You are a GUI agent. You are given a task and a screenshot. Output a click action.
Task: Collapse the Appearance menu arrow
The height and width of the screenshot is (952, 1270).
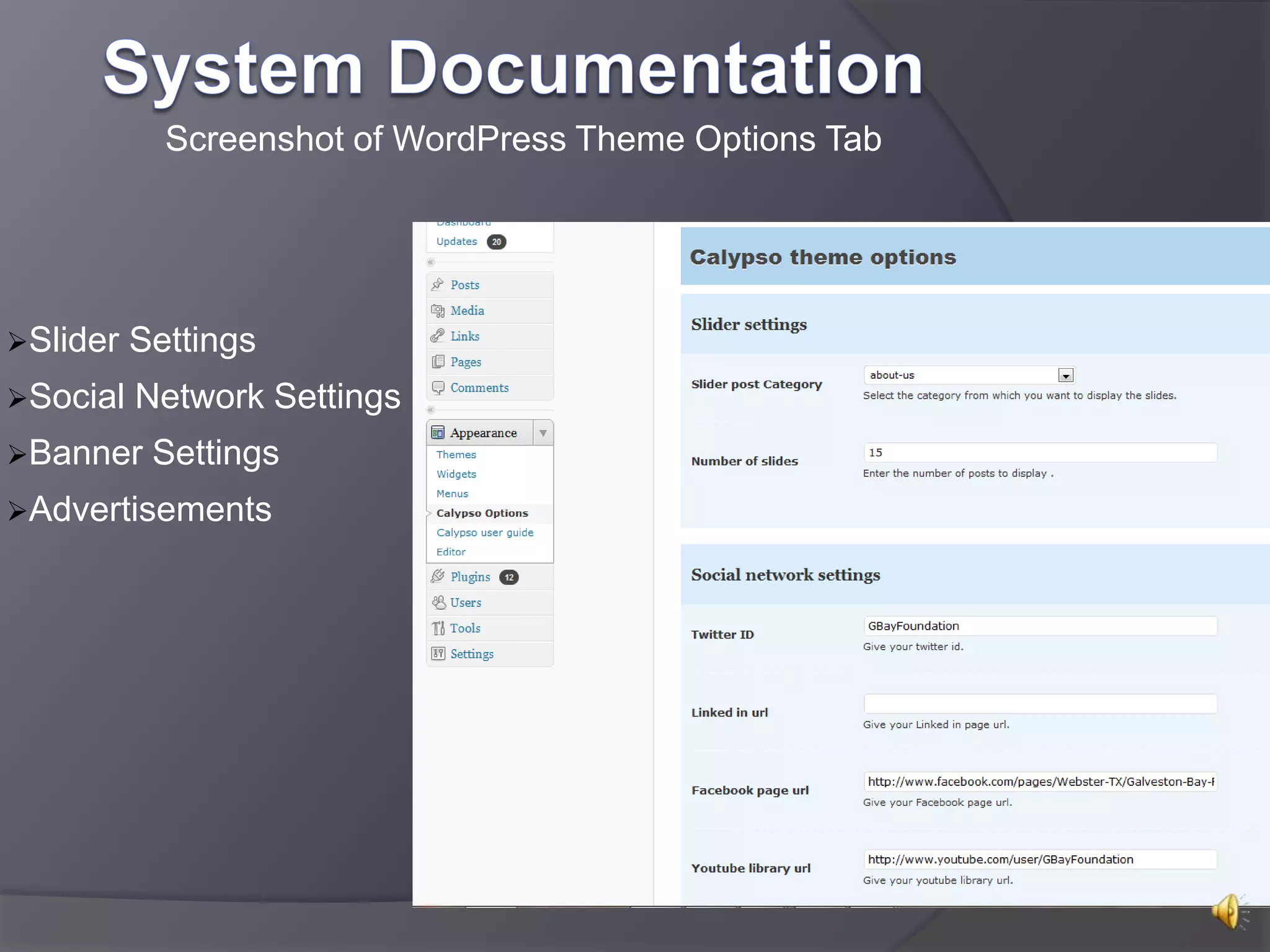(x=543, y=433)
